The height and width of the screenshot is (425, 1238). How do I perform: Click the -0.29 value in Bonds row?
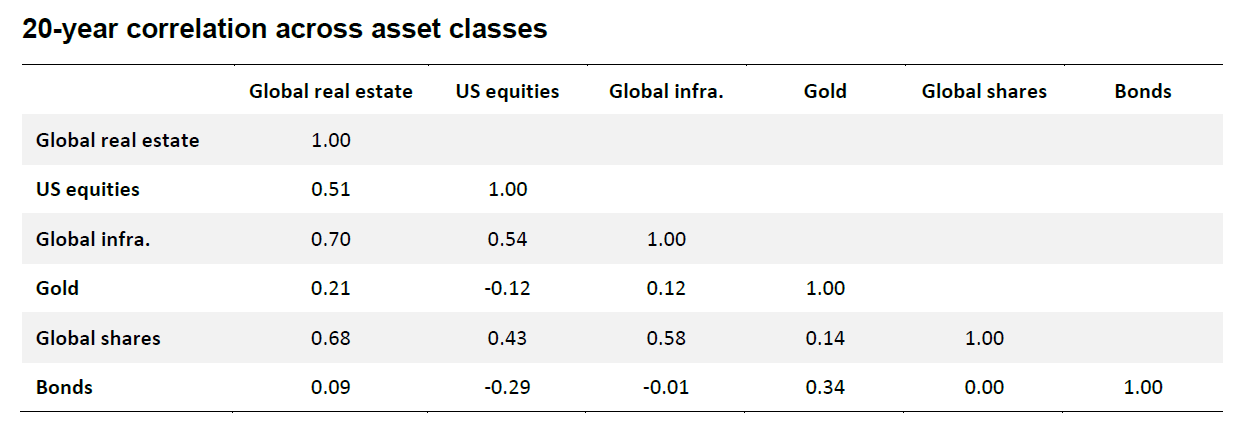tap(507, 387)
